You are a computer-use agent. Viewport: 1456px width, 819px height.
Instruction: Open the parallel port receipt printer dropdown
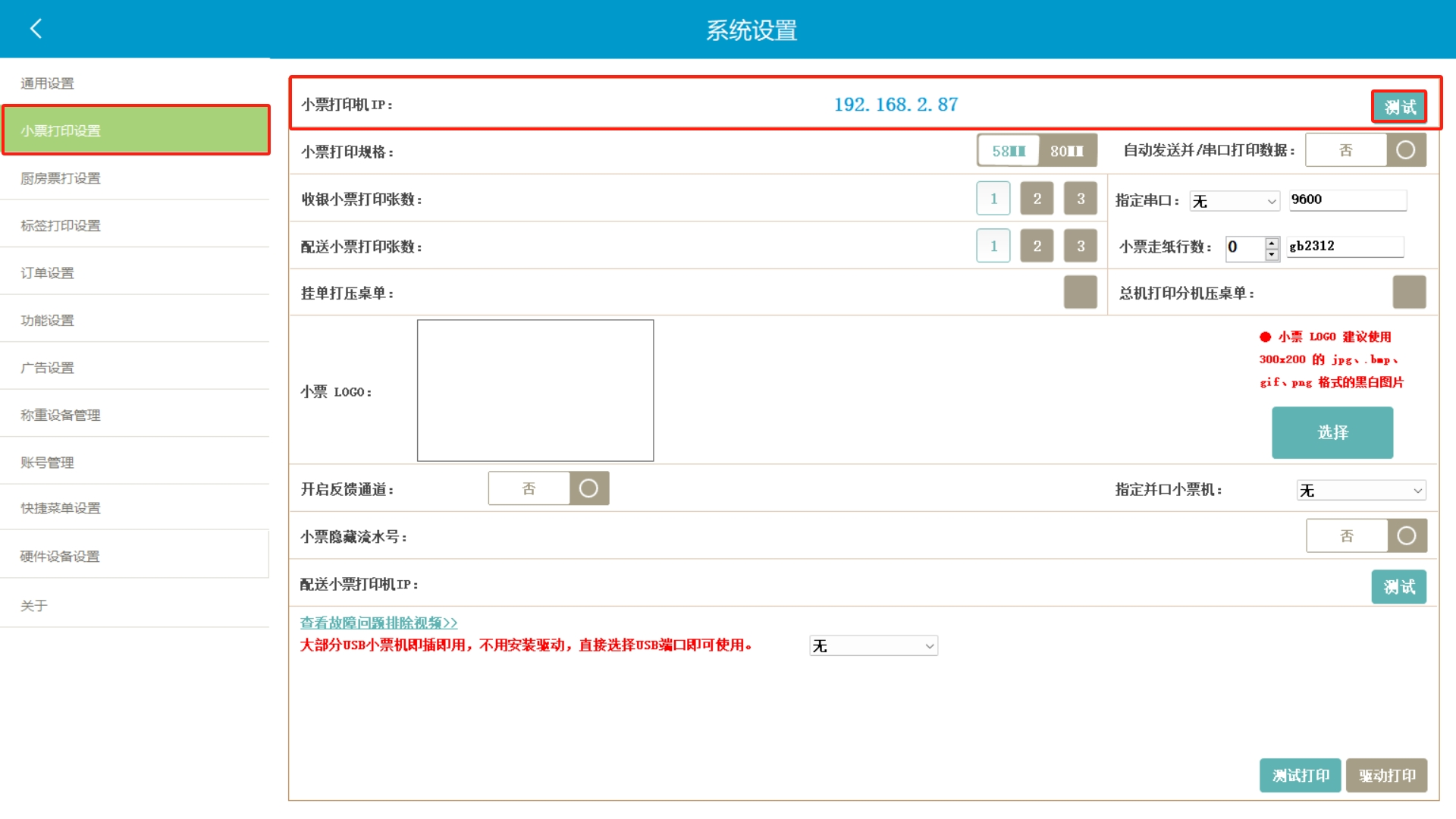pyautogui.click(x=1360, y=491)
